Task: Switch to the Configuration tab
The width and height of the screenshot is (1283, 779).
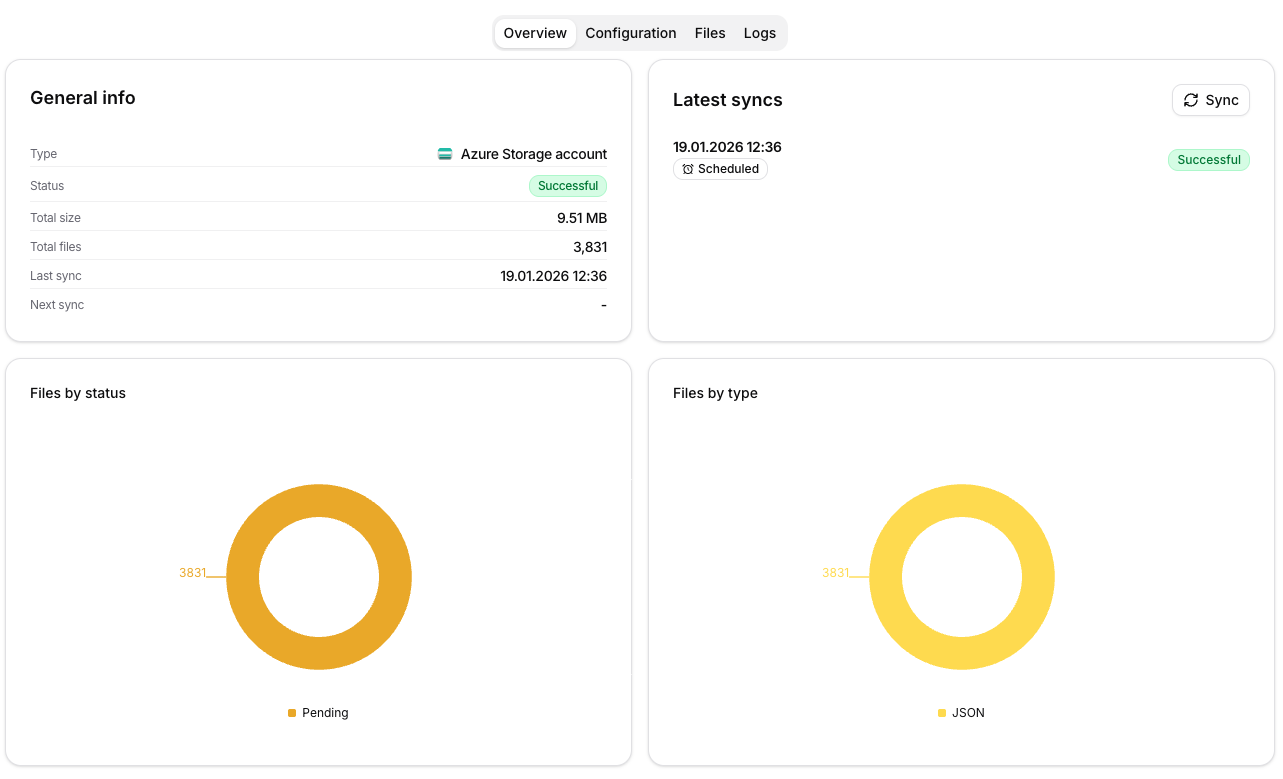Action: pyautogui.click(x=631, y=33)
